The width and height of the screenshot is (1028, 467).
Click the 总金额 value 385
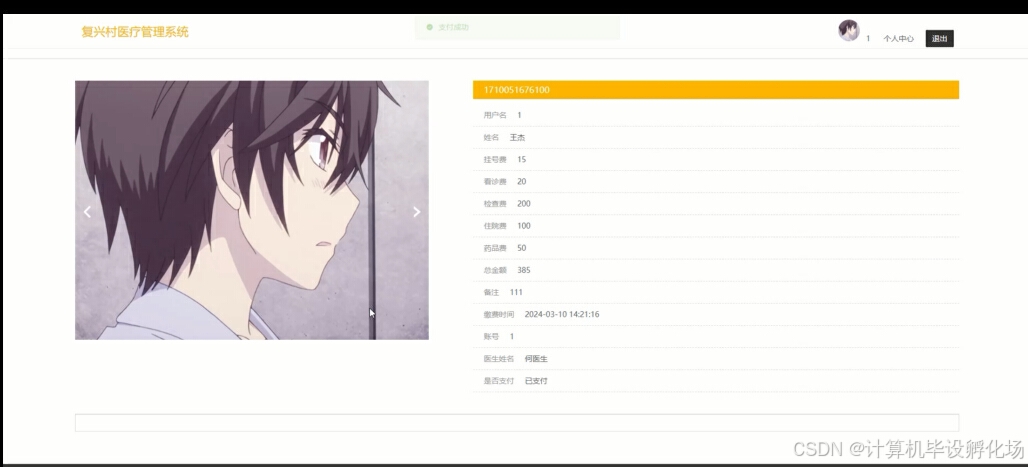coord(524,270)
